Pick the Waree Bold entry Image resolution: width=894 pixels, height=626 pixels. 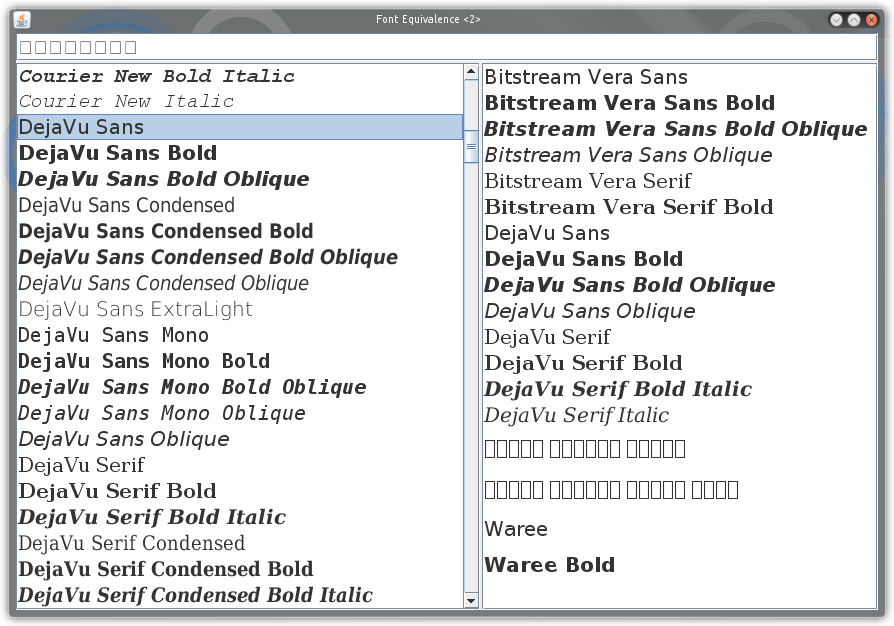[679, 565]
